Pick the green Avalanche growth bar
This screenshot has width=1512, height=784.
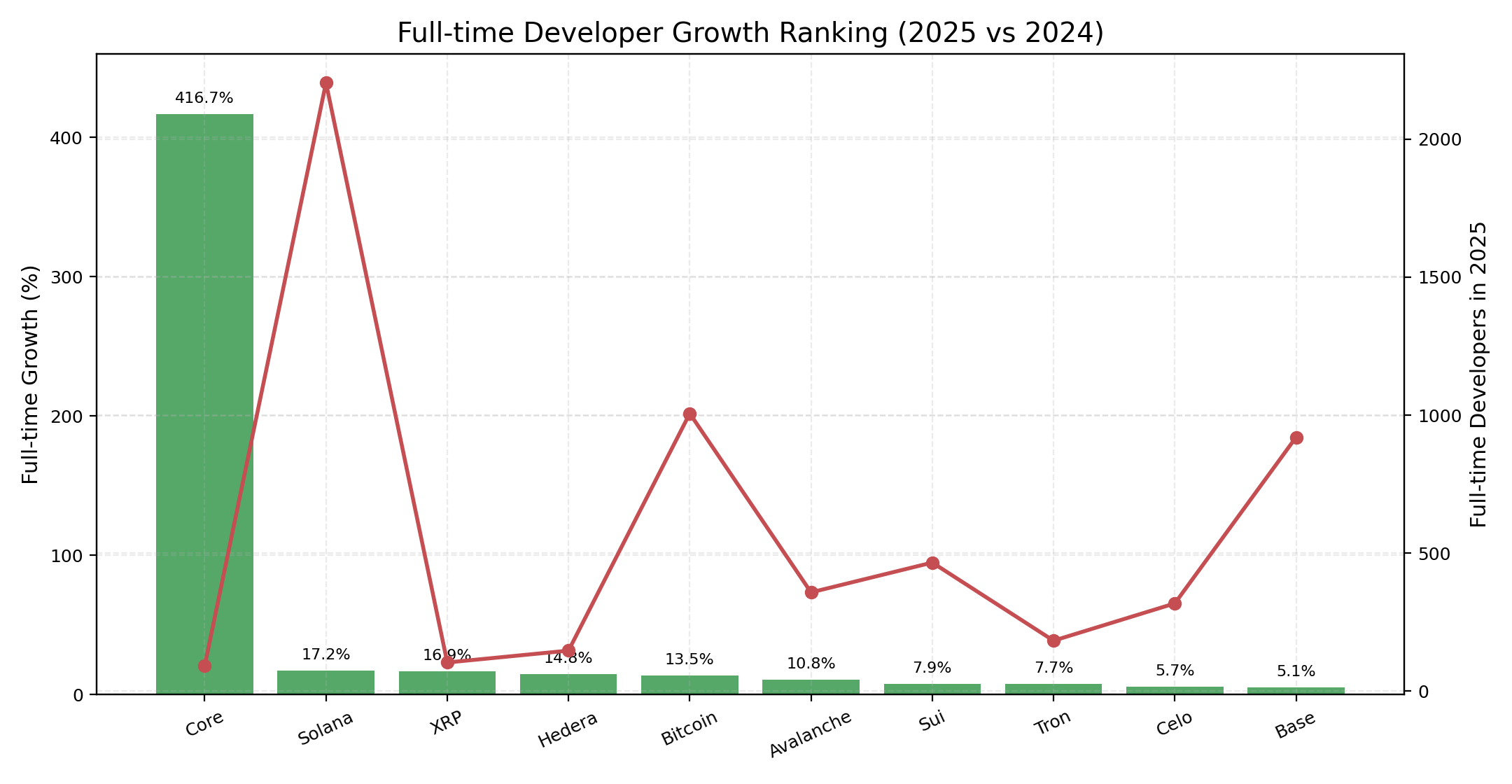point(811,687)
